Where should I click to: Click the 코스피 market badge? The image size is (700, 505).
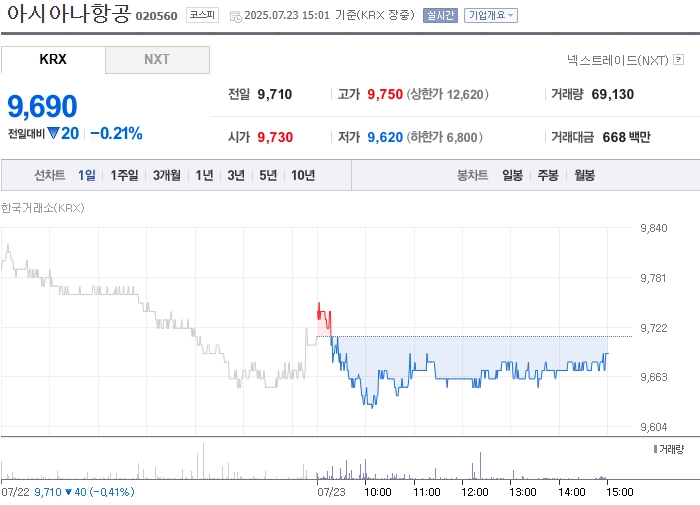click(202, 15)
